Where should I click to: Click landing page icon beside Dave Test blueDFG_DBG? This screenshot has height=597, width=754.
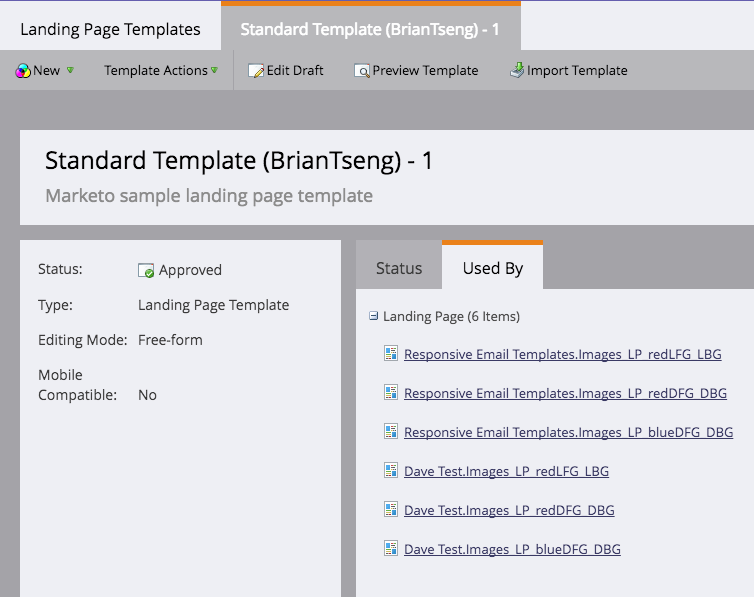[x=390, y=548]
